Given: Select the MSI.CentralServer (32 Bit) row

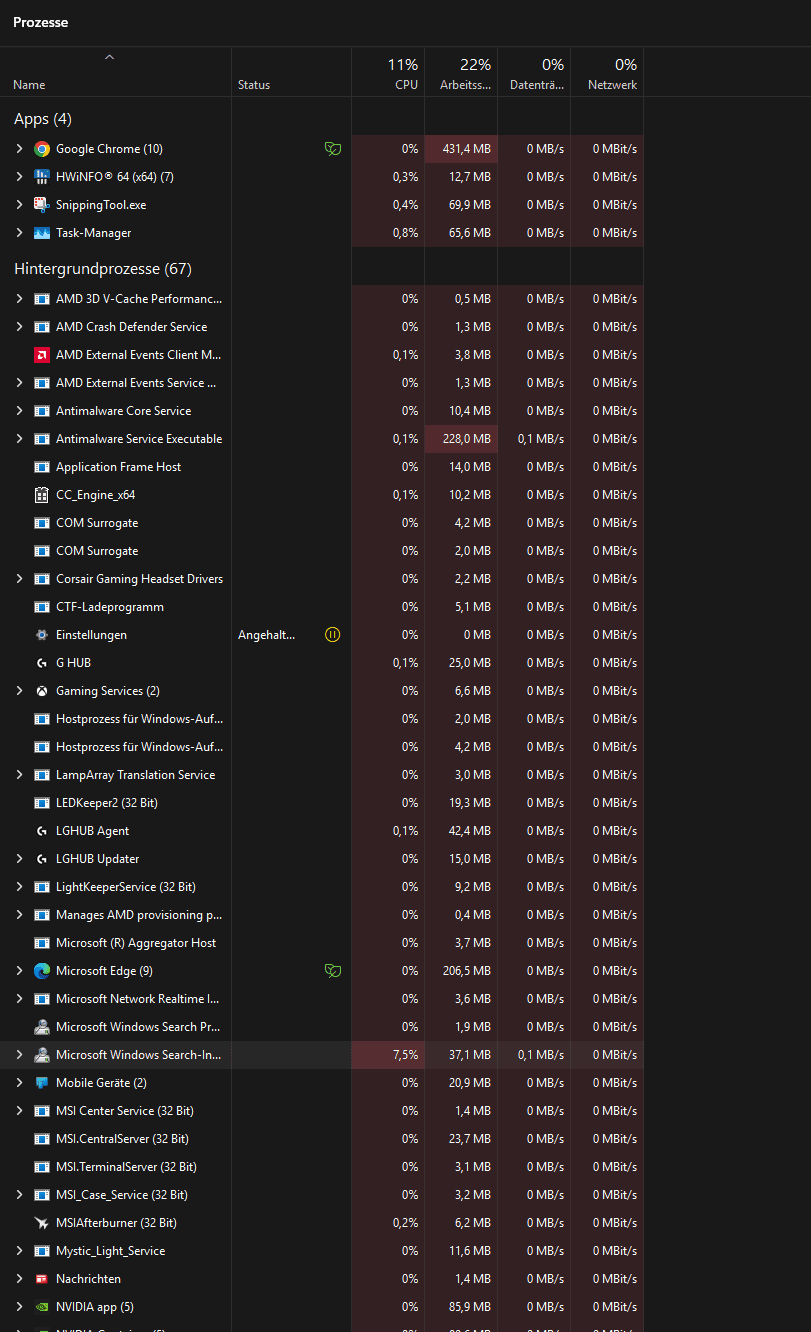Looking at the screenshot, I should point(322,1139).
